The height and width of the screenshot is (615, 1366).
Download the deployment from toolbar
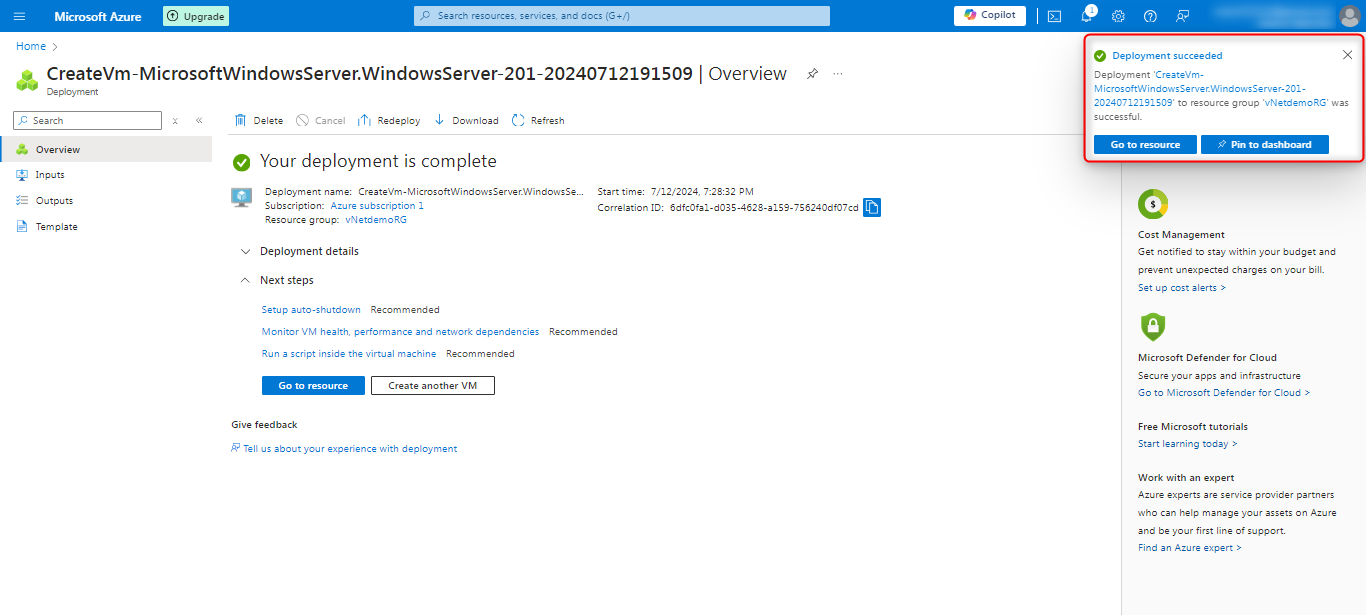(466, 120)
